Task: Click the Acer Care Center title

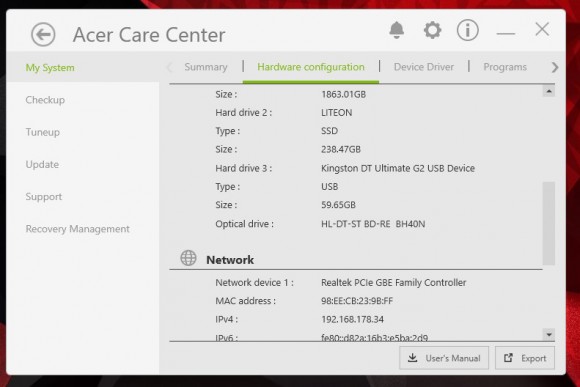Action: tap(149, 35)
